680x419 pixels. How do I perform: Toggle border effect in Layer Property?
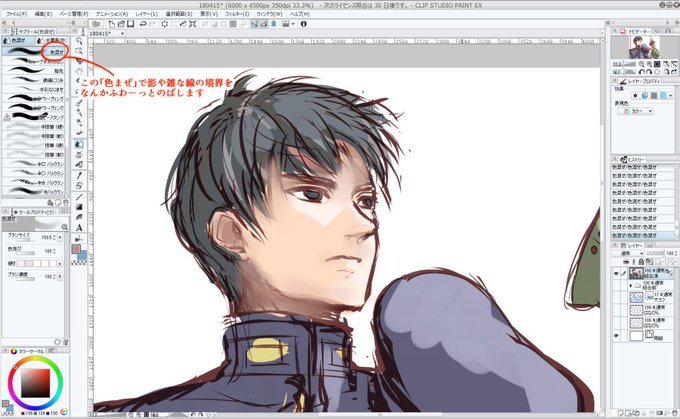635,95
